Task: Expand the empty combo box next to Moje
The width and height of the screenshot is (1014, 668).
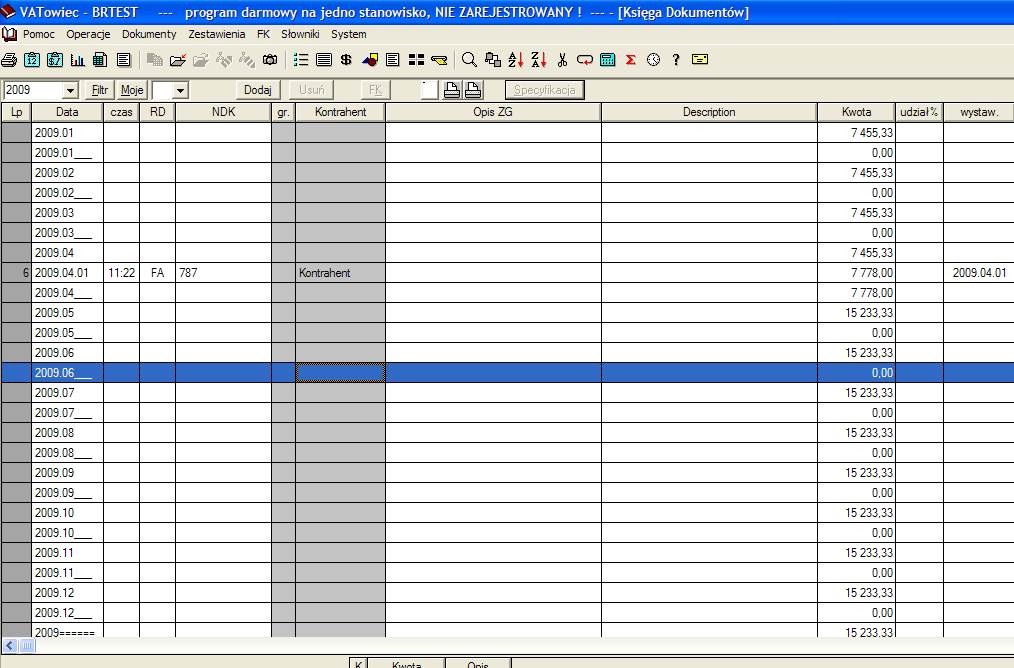Action: coord(180,91)
